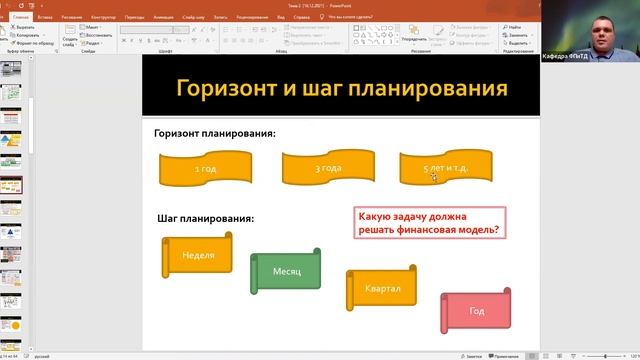The width and height of the screenshot is (640, 360).
Task: Click the Reset (Восстановить) slide icon
Action: [82, 35]
